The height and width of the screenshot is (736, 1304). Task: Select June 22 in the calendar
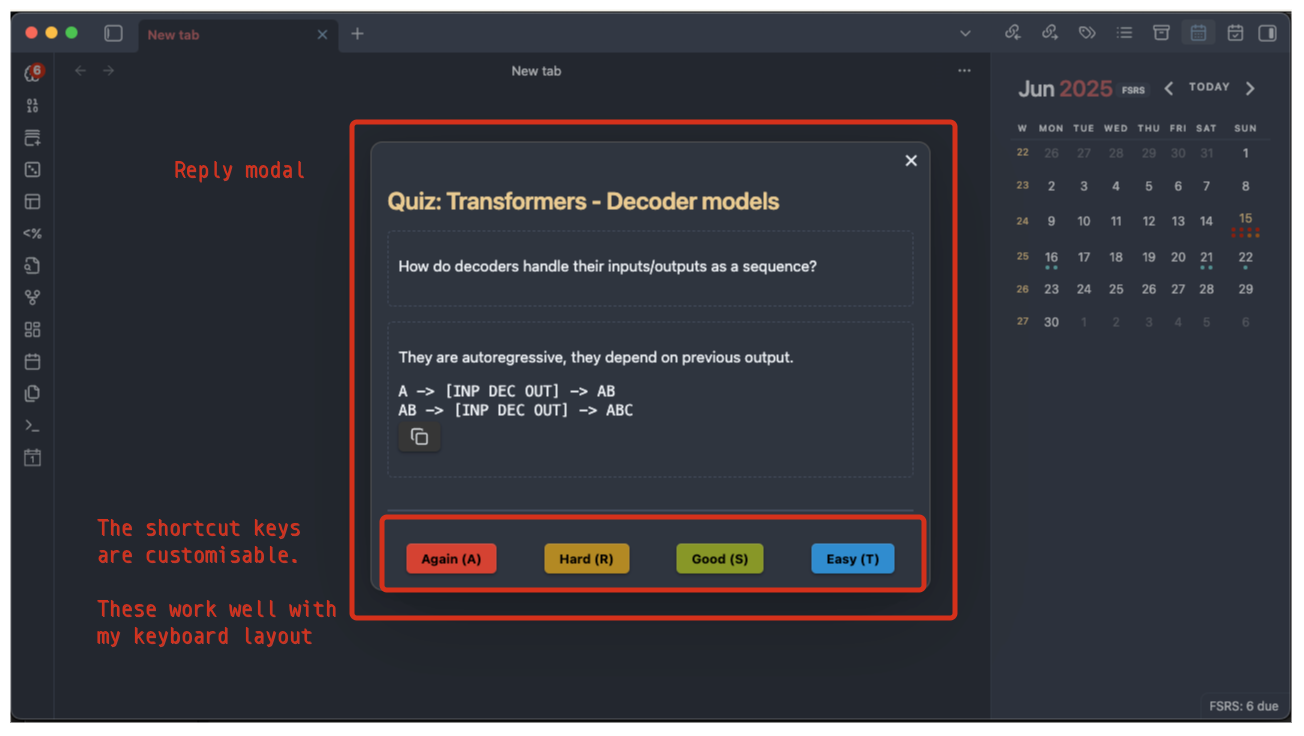coord(1245,258)
